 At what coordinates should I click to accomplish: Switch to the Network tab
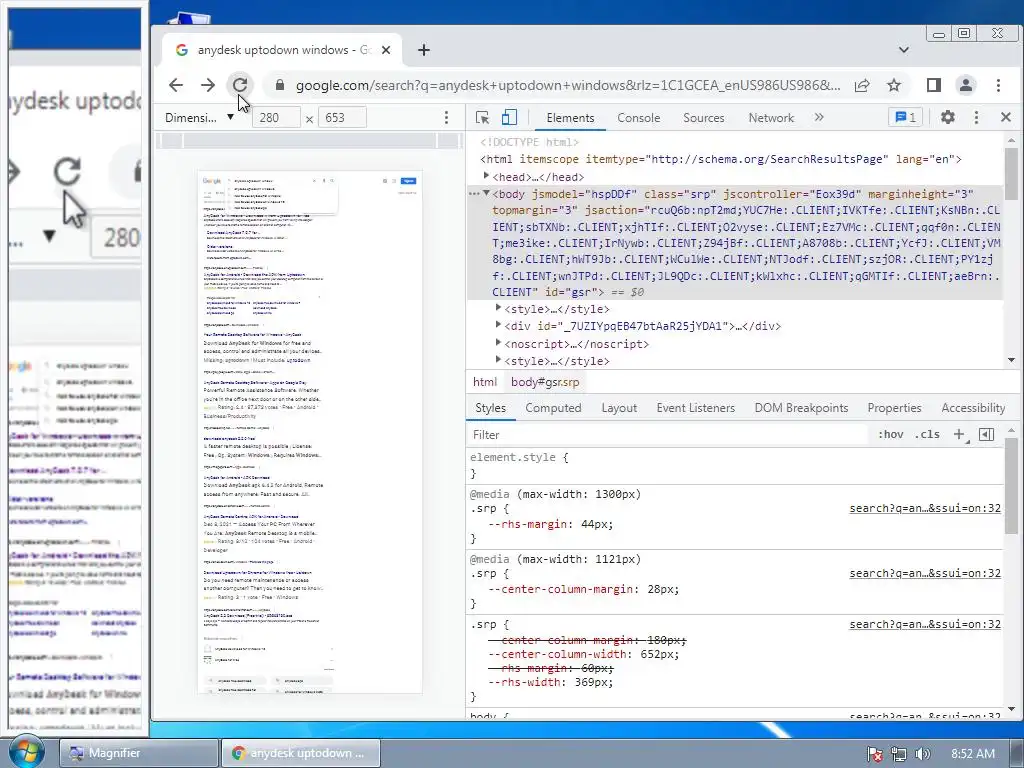(x=771, y=118)
